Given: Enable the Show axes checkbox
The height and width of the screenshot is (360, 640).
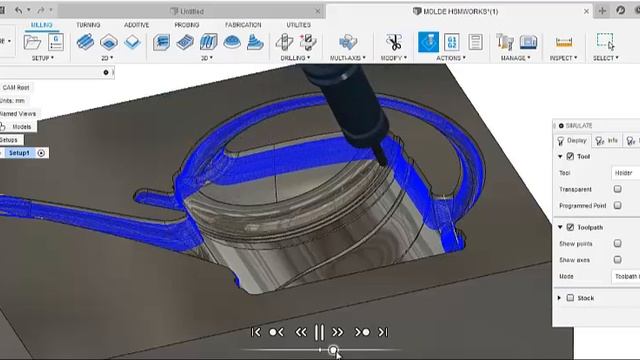Looking at the screenshot, I should [x=618, y=260].
